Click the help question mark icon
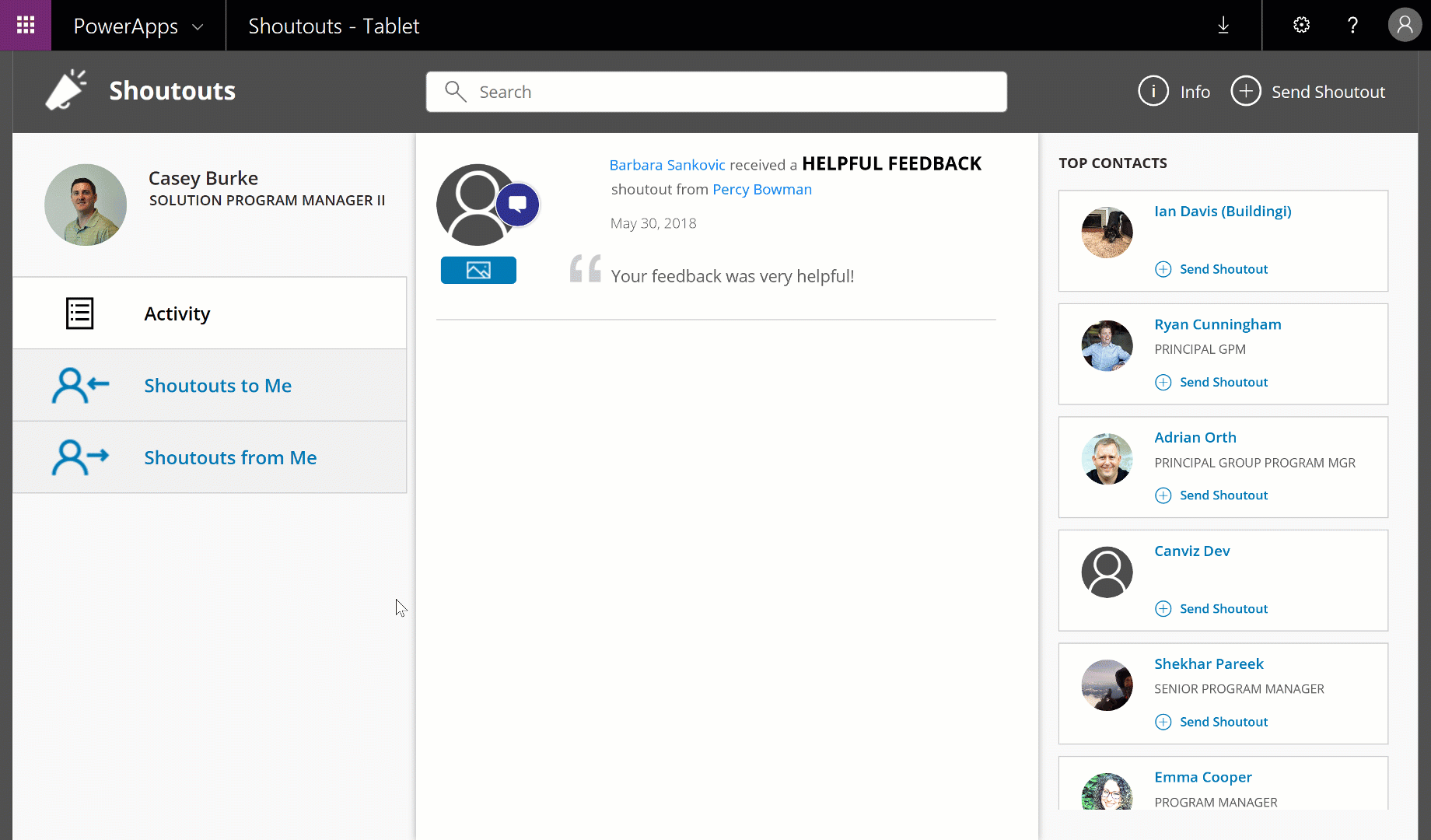 click(x=1353, y=26)
